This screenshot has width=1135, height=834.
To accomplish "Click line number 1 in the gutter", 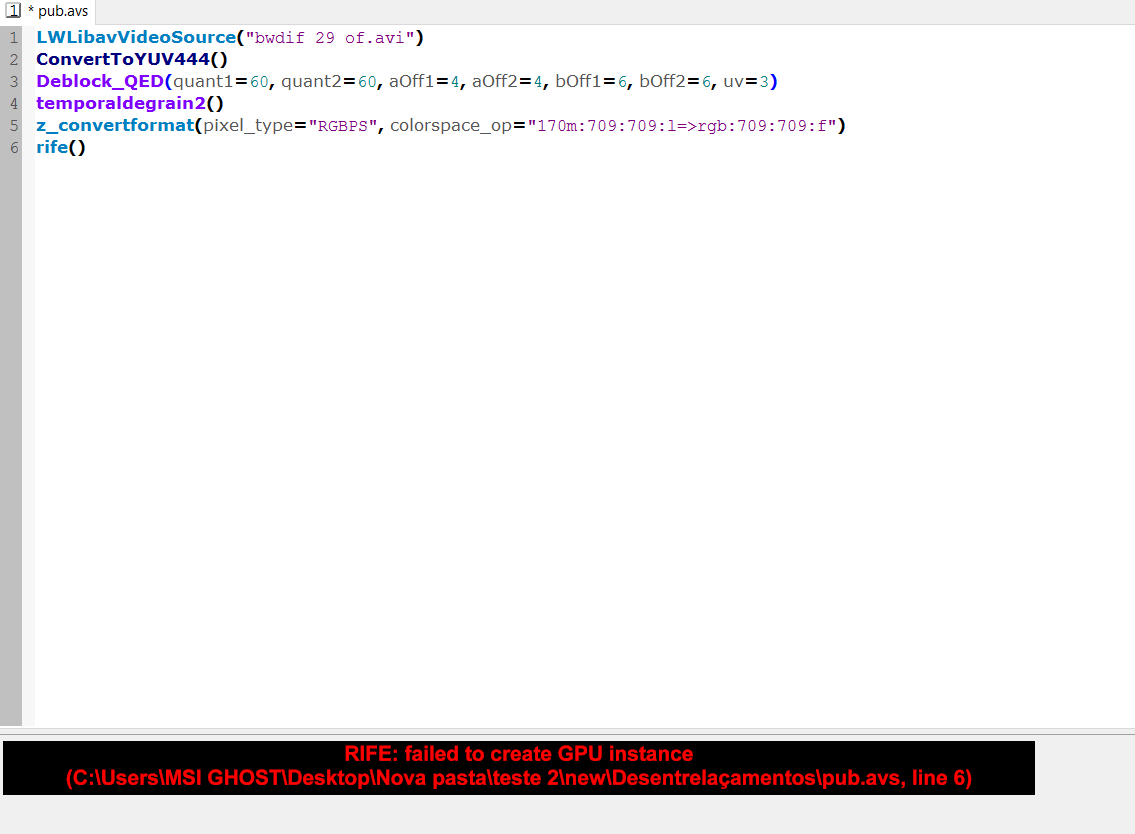I will 14,38.
